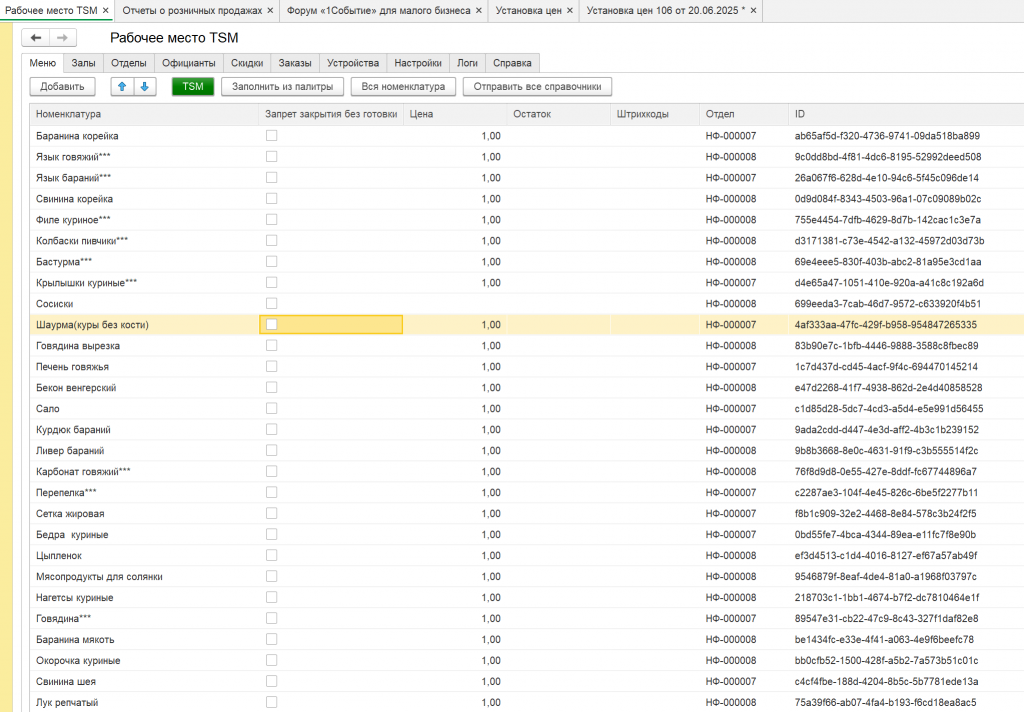Close the 'Установка цен' tab
This screenshot has height=712, width=1024.
[x=569, y=10]
